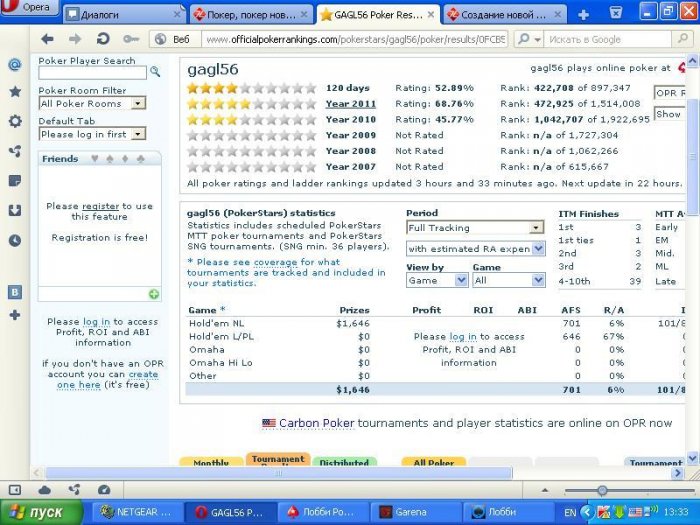Viewport: 700px width, 525px height.
Task: Open the search engine selector dropdown
Action: (x=529, y=39)
